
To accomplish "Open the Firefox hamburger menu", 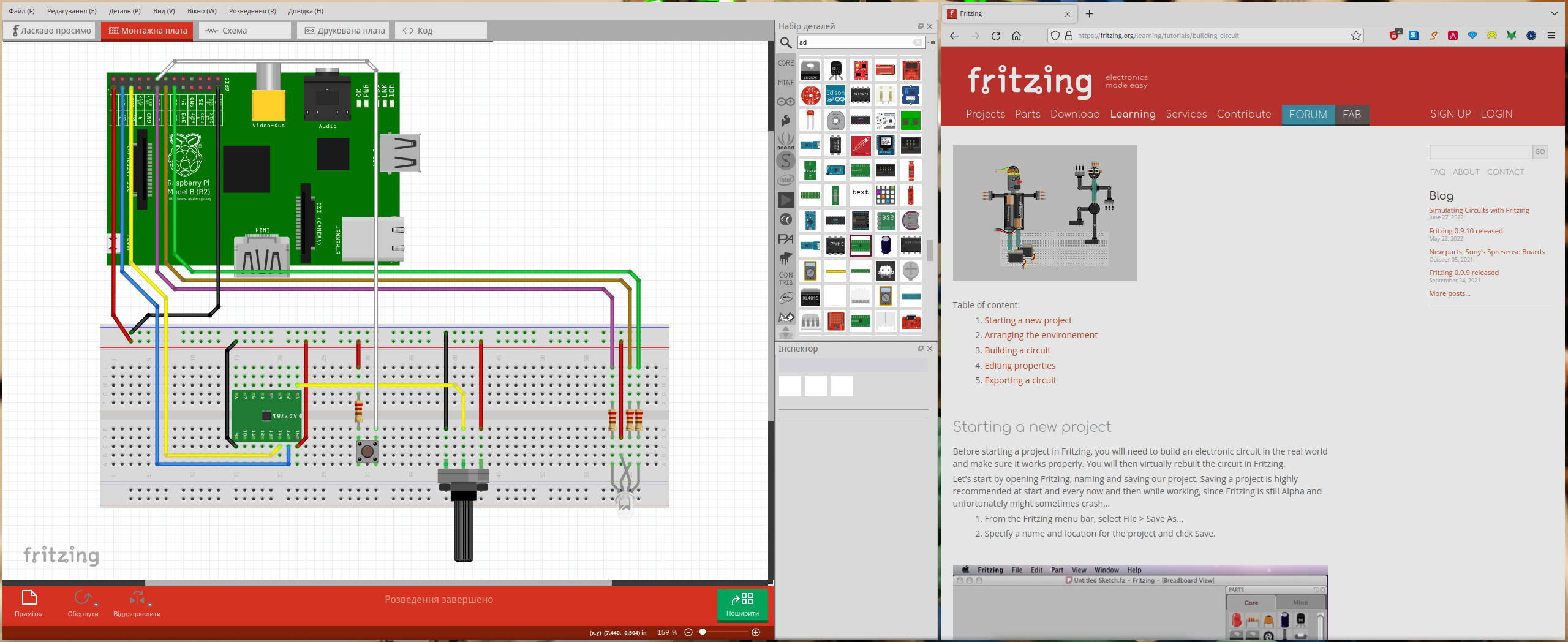I will pos(1551,36).
